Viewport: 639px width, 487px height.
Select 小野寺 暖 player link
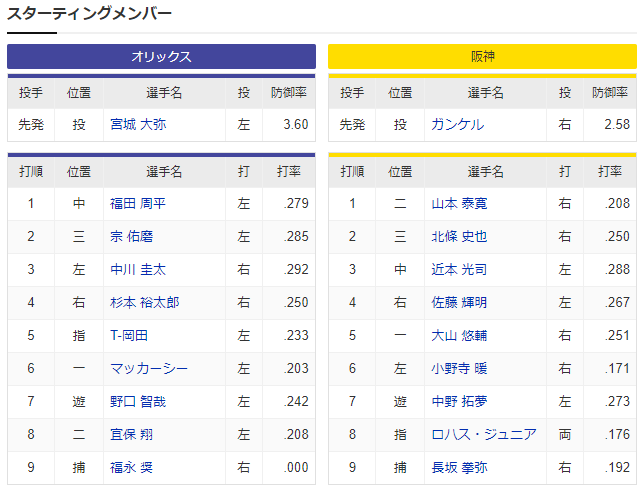pyautogui.click(x=459, y=368)
